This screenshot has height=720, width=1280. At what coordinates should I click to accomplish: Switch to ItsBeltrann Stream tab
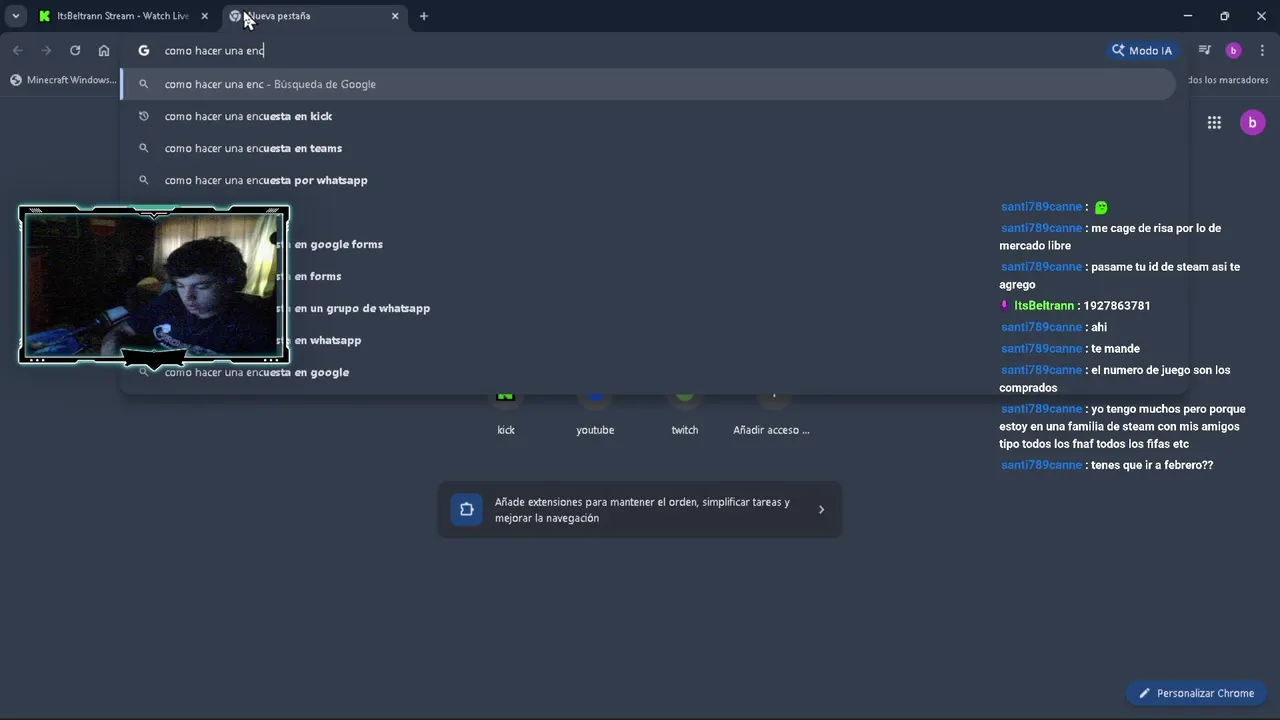123,16
